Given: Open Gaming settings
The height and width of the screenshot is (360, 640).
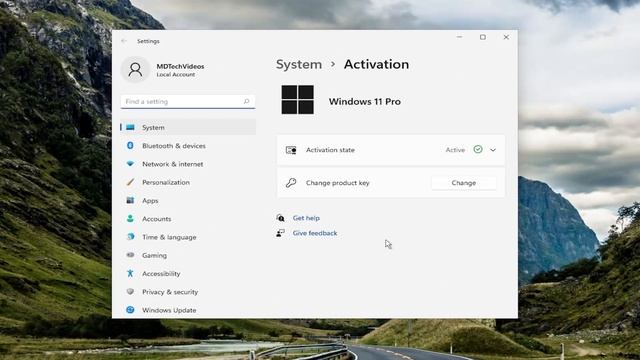Looking at the screenshot, I should (188, 256).
